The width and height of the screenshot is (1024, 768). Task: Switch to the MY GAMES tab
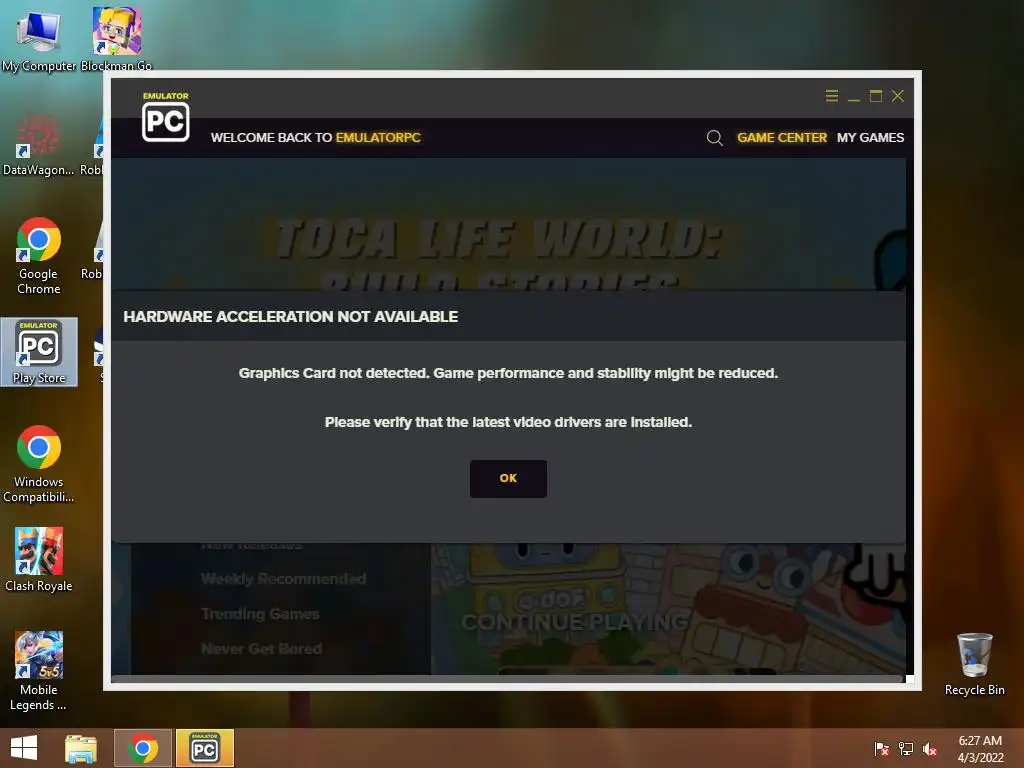(x=871, y=138)
